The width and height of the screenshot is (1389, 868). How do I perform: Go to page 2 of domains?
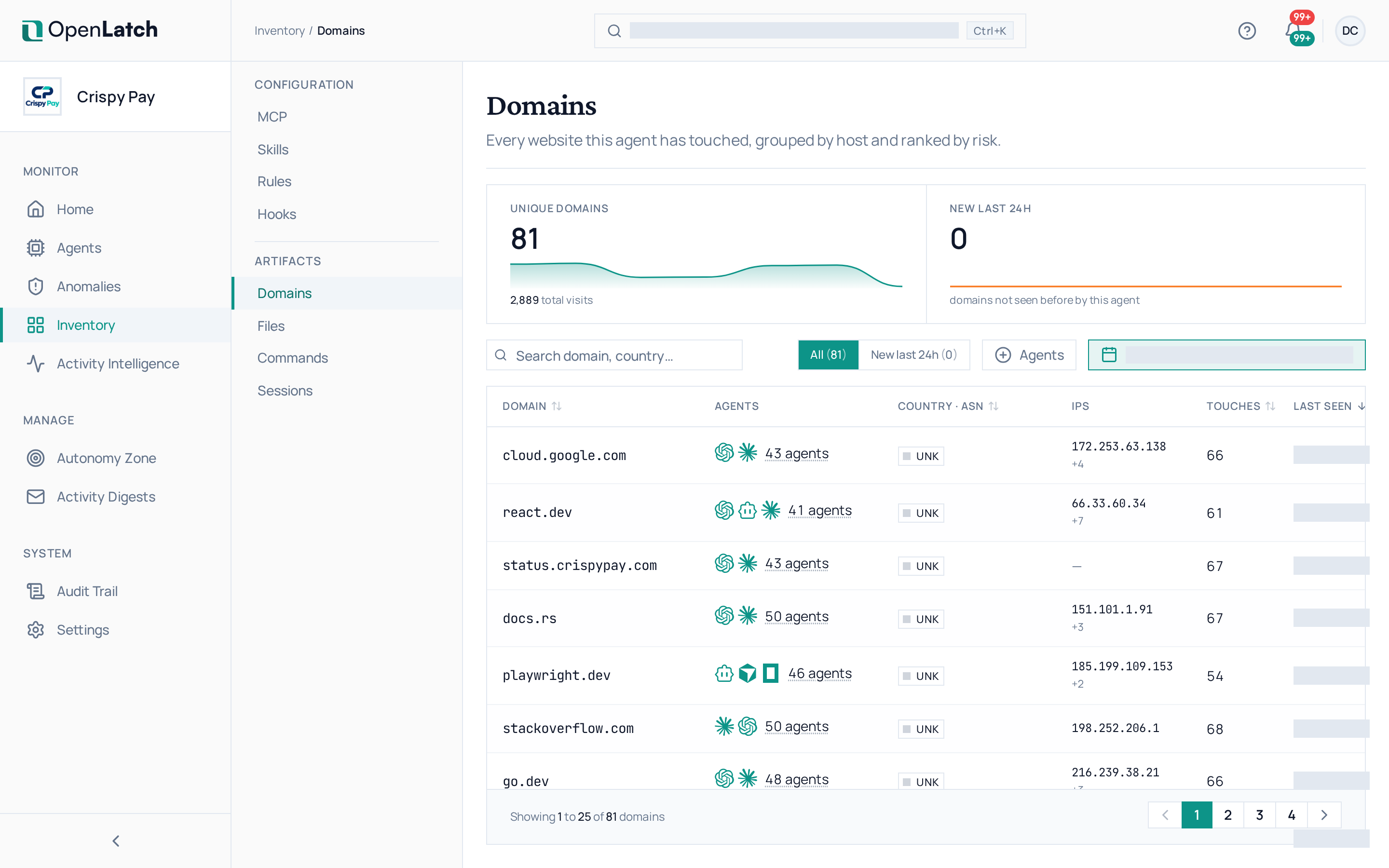coord(1227,815)
